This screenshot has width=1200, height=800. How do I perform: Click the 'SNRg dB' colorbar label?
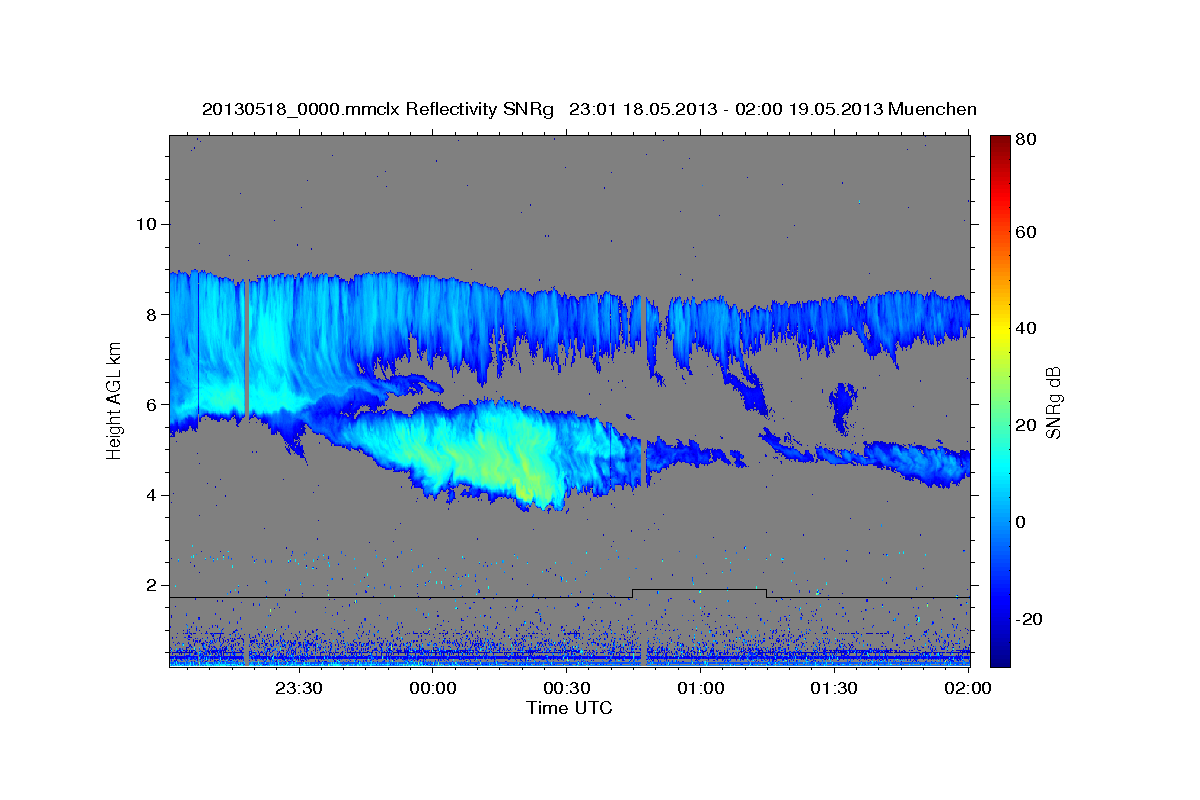(x=1053, y=403)
